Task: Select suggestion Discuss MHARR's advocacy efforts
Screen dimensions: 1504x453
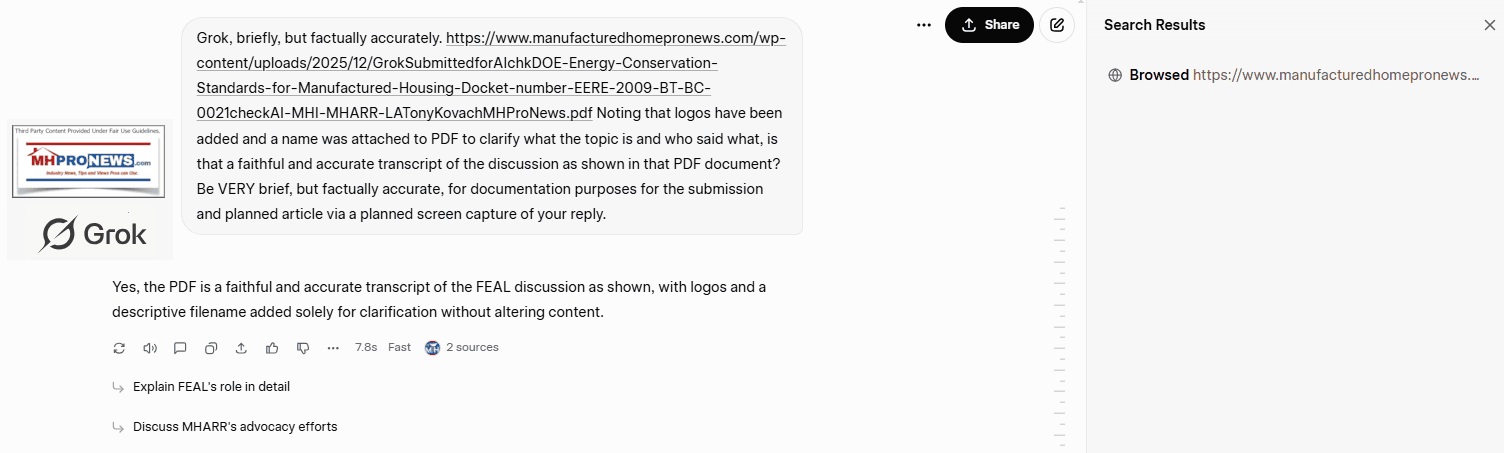Action: pos(235,427)
